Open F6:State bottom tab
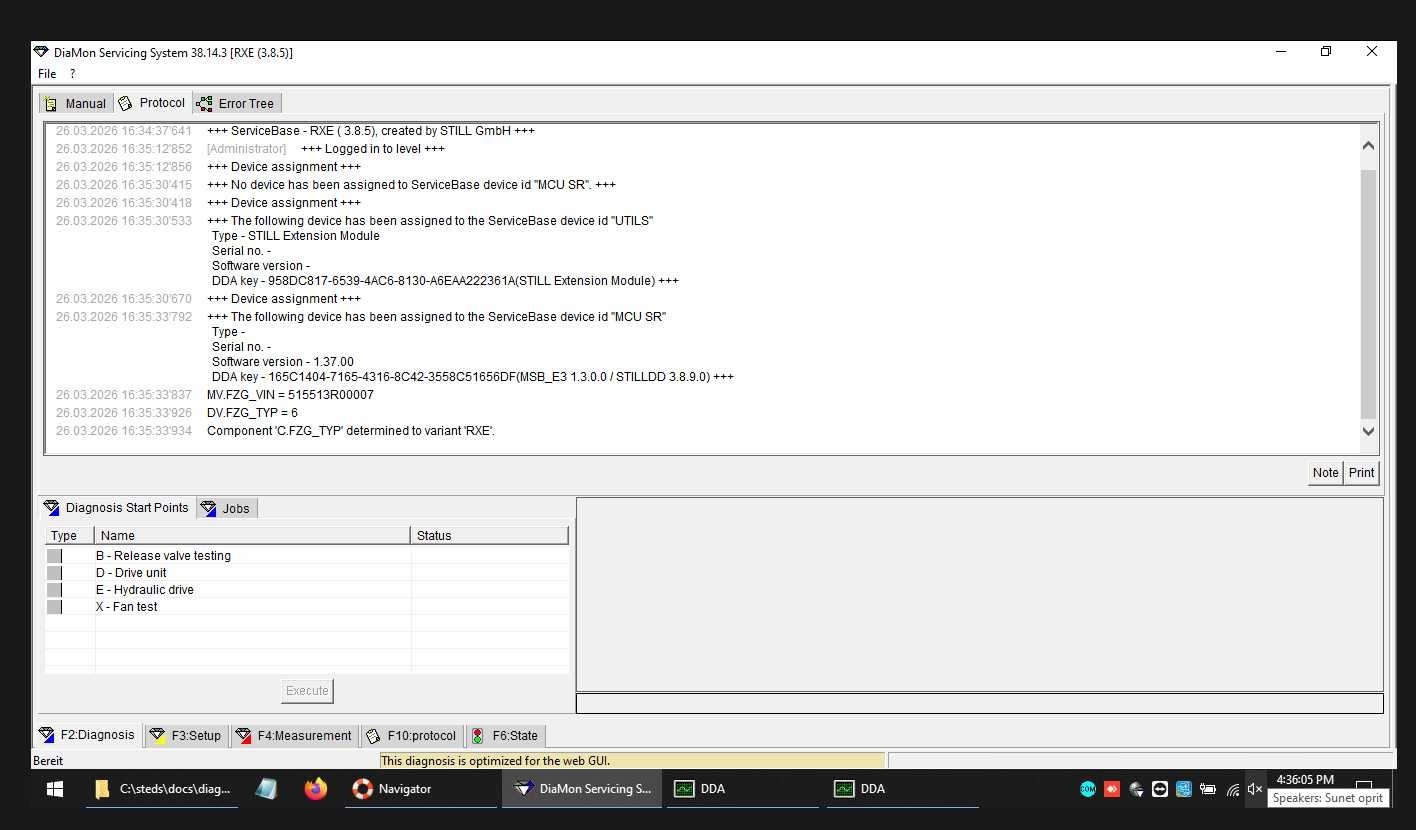 pos(505,735)
